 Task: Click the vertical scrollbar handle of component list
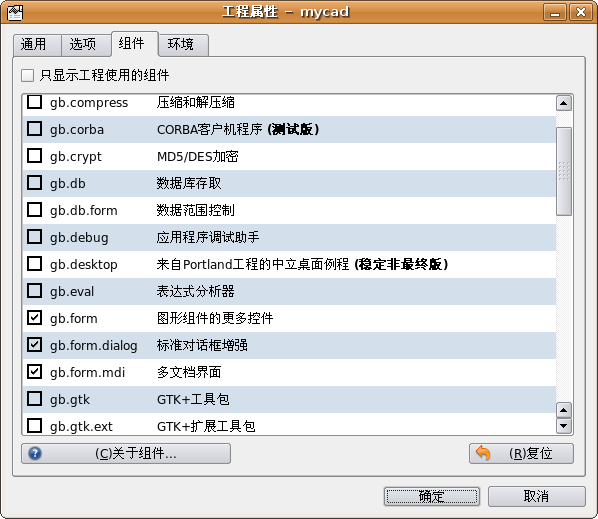564,172
